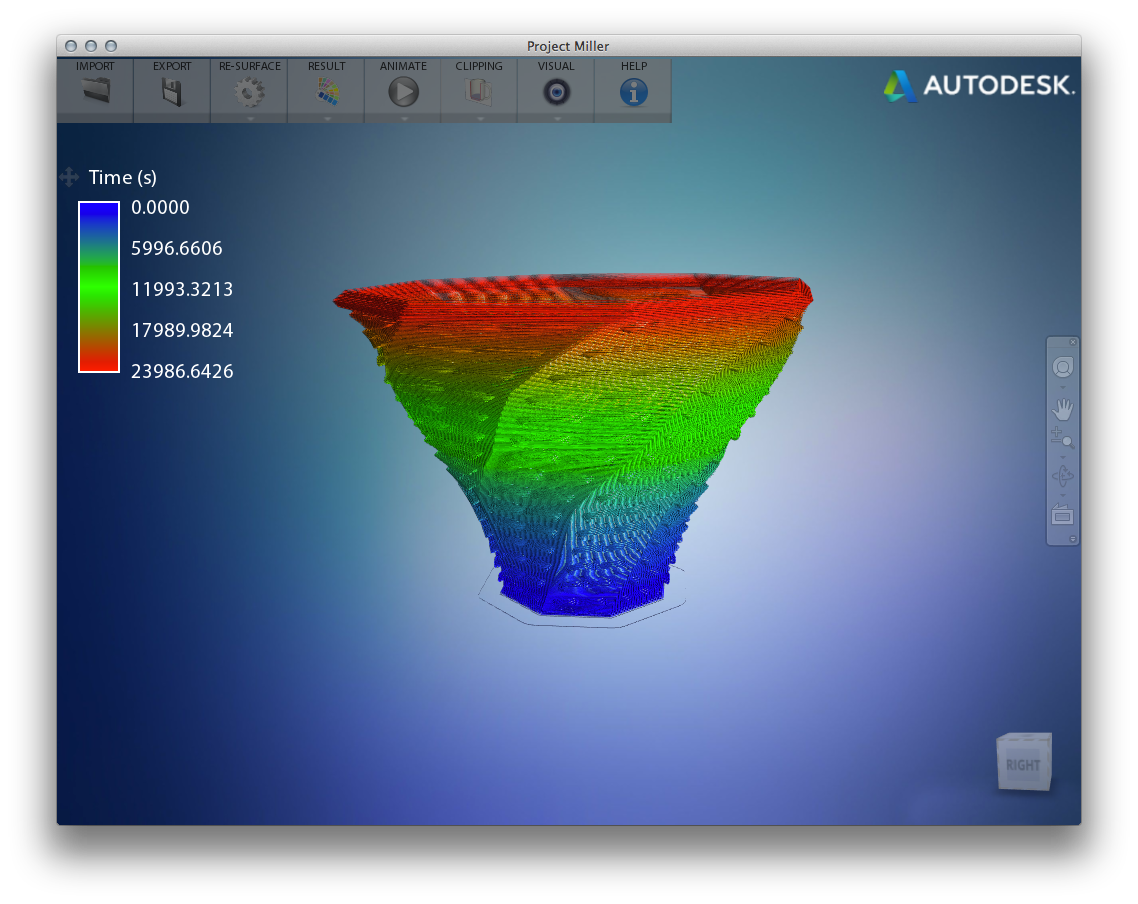The height and width of the screenshot is (904, 1138).
Task: Click the Export floppy disk icon
Action: click(x=172, y=92)
